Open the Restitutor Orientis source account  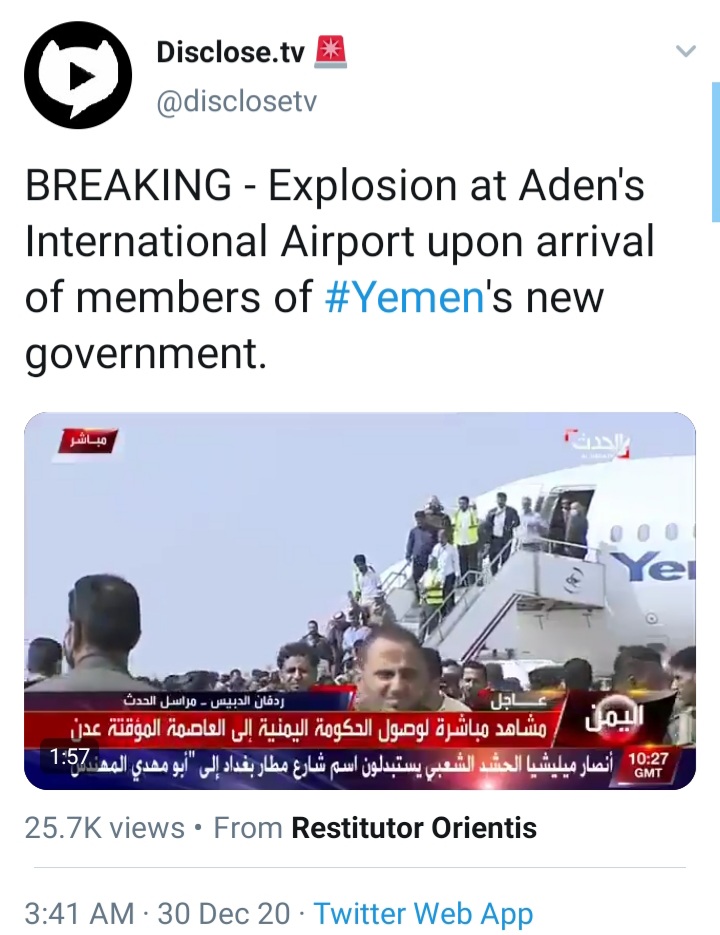pyautogui.click(x=414, y=828)
